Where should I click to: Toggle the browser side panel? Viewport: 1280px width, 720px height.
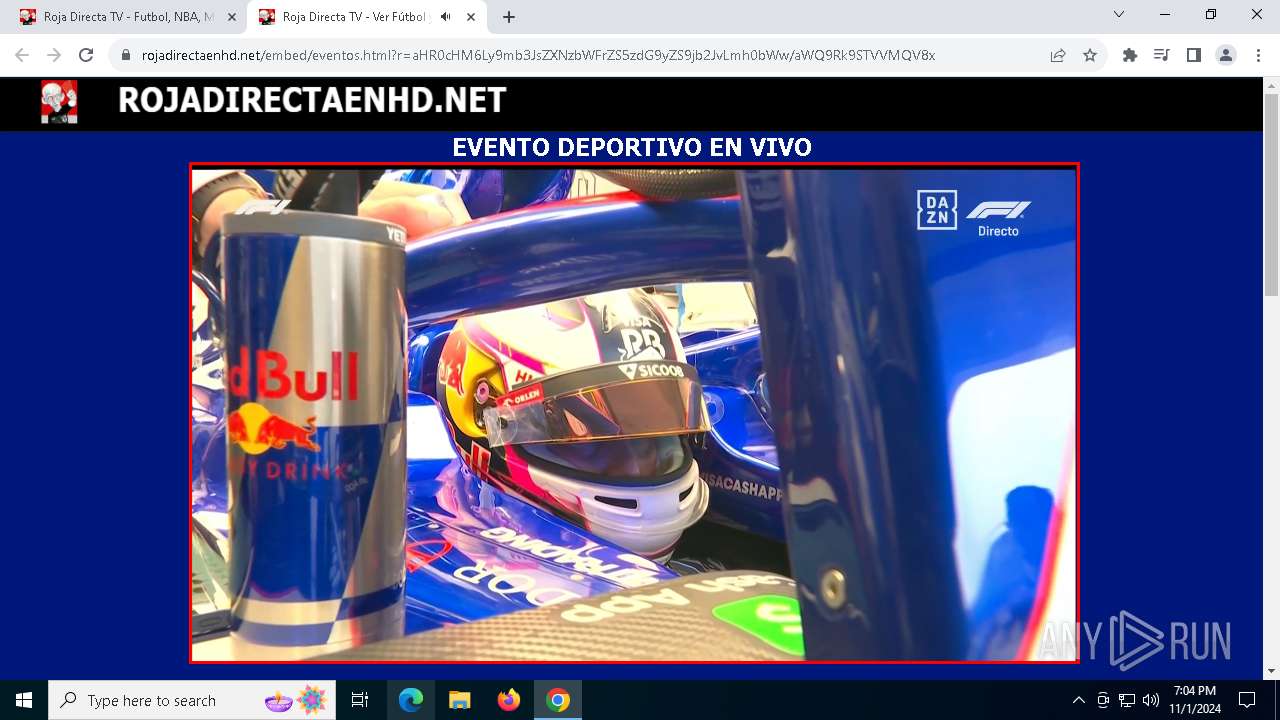tap(1194, 55)
